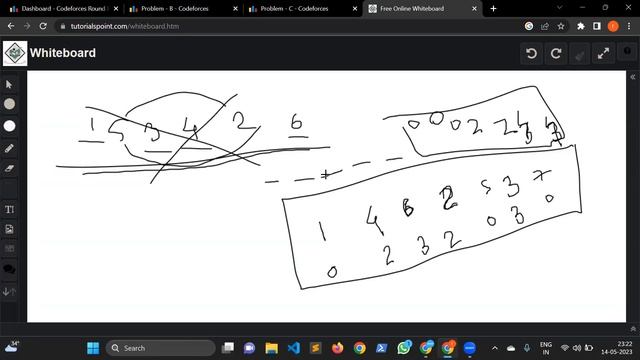Open the ENG IN language switcher
Image resolution: width=640 pixels, height=360 pixels.
(546, 348)
